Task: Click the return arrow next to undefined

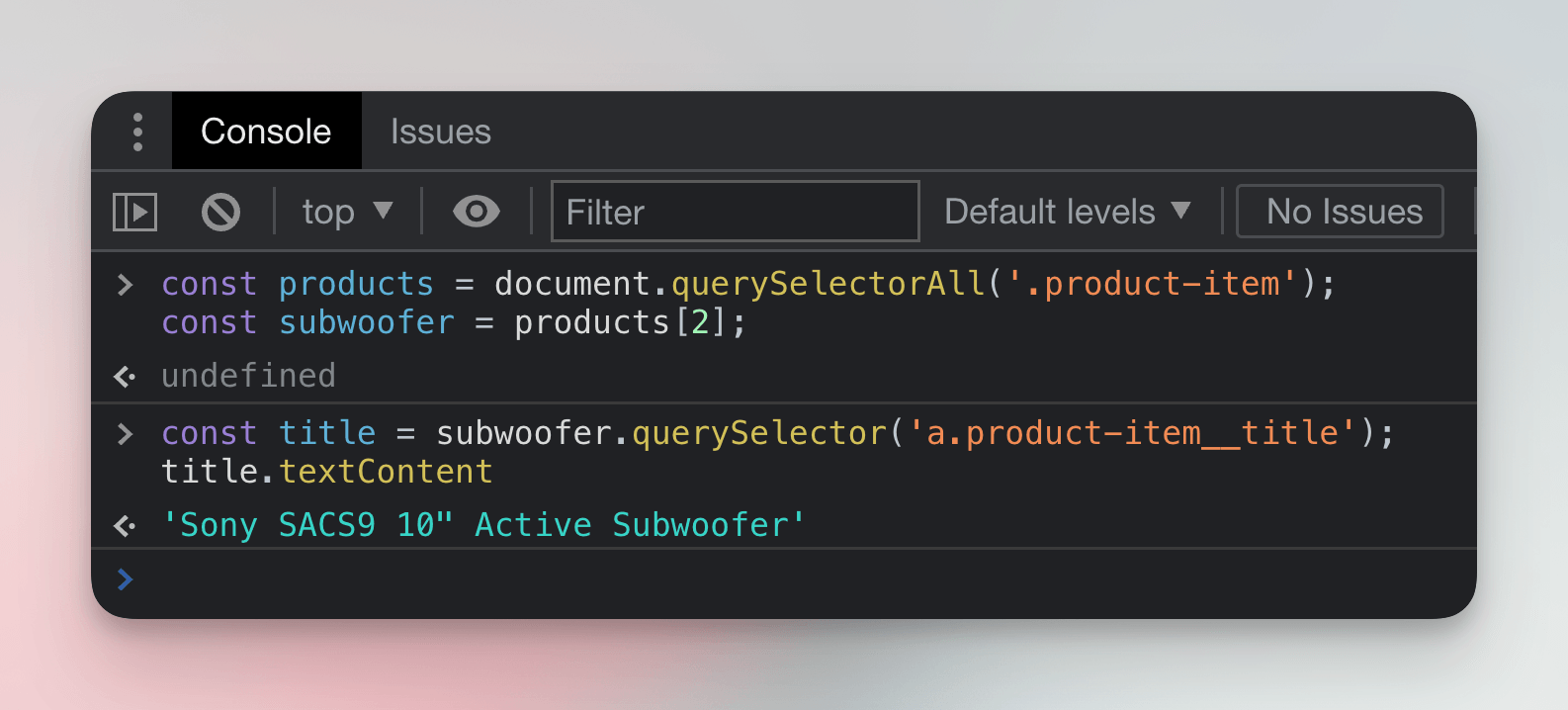Action: pos(125,376)
